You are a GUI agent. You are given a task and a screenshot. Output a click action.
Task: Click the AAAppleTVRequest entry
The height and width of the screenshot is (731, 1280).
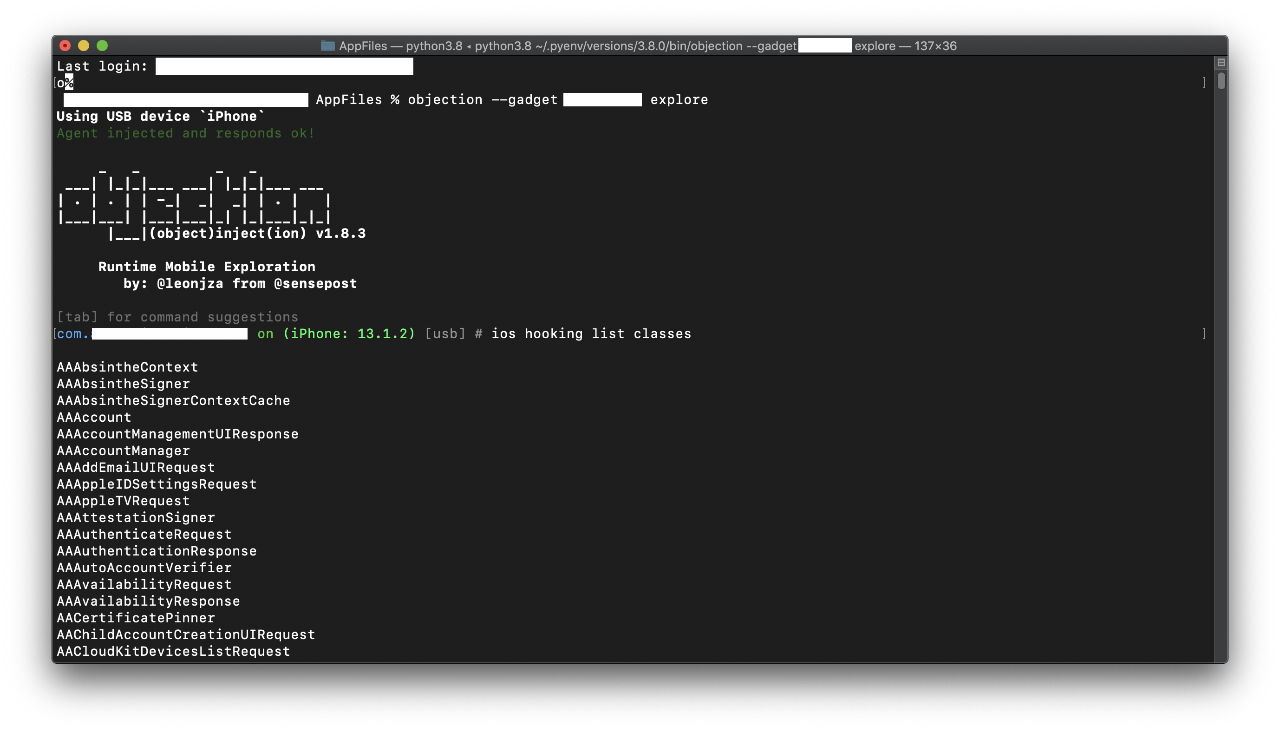click(123, 501)
